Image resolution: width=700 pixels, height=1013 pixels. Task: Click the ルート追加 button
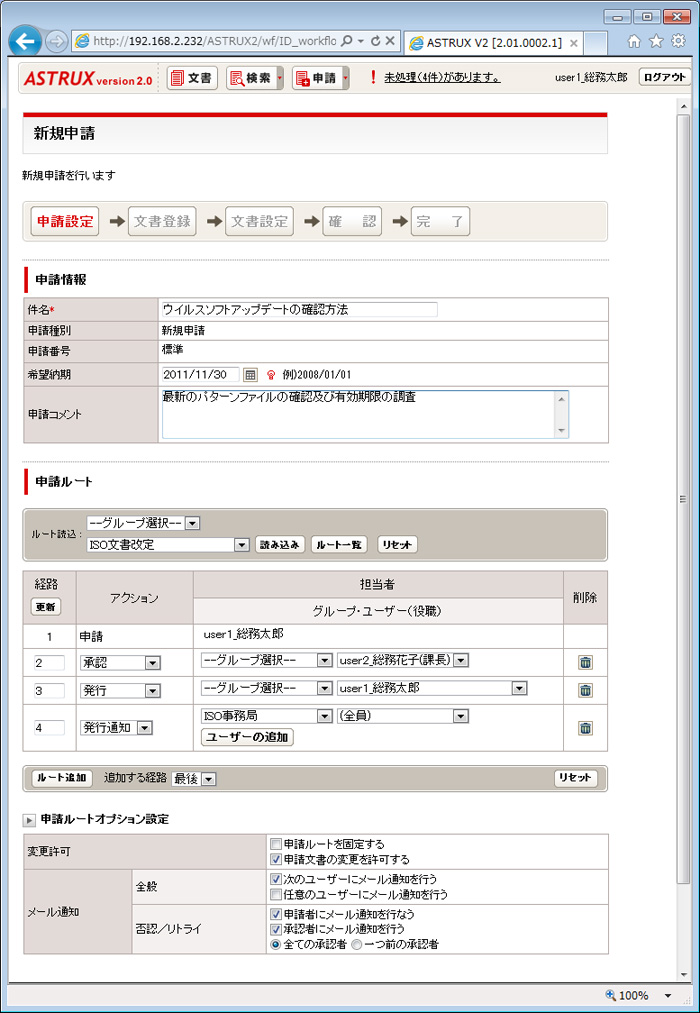click(x=63, y=778)
